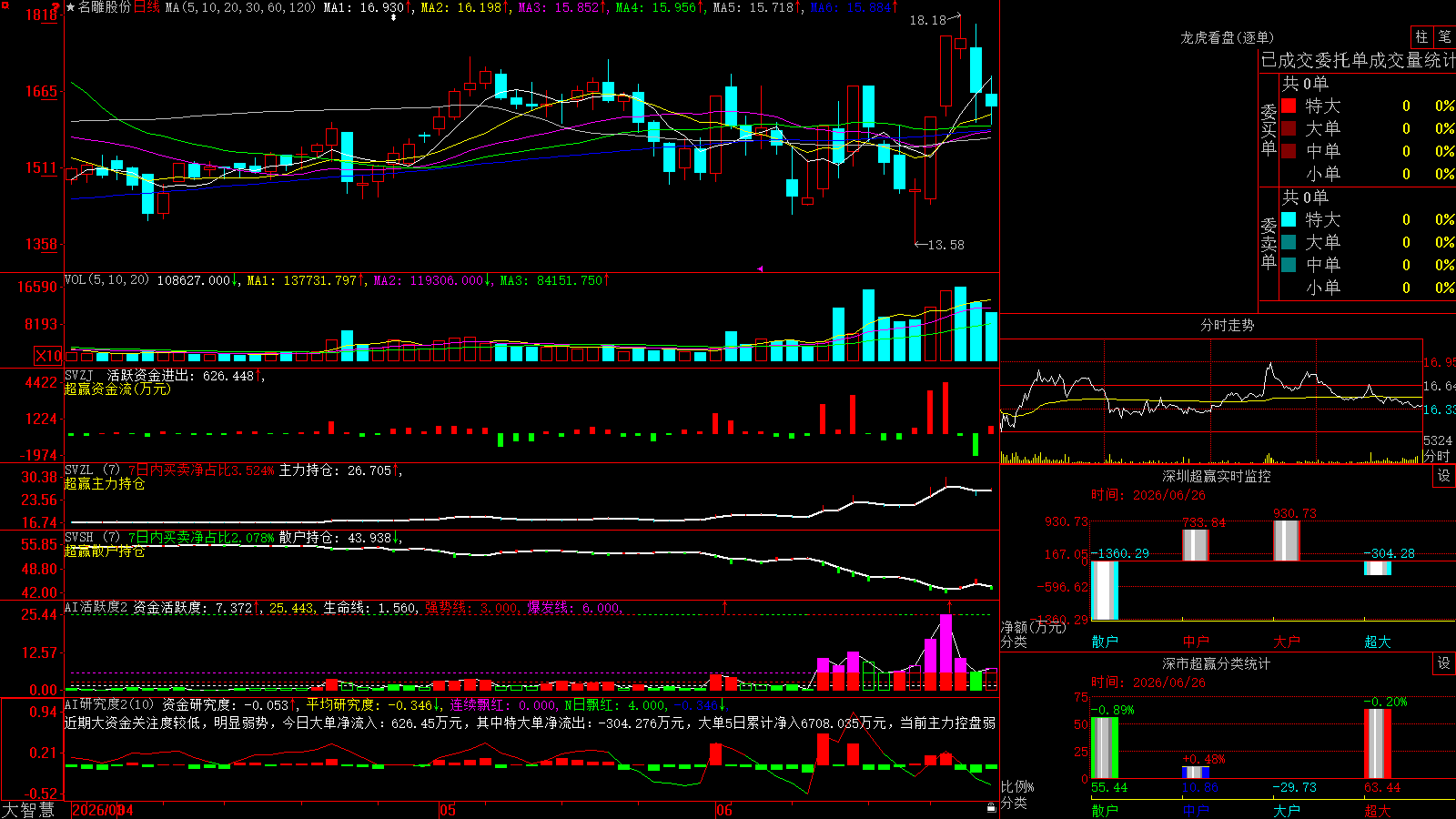Click 散户 label in 深圳超赢实时监控 chart

[x=1105, y=642]
